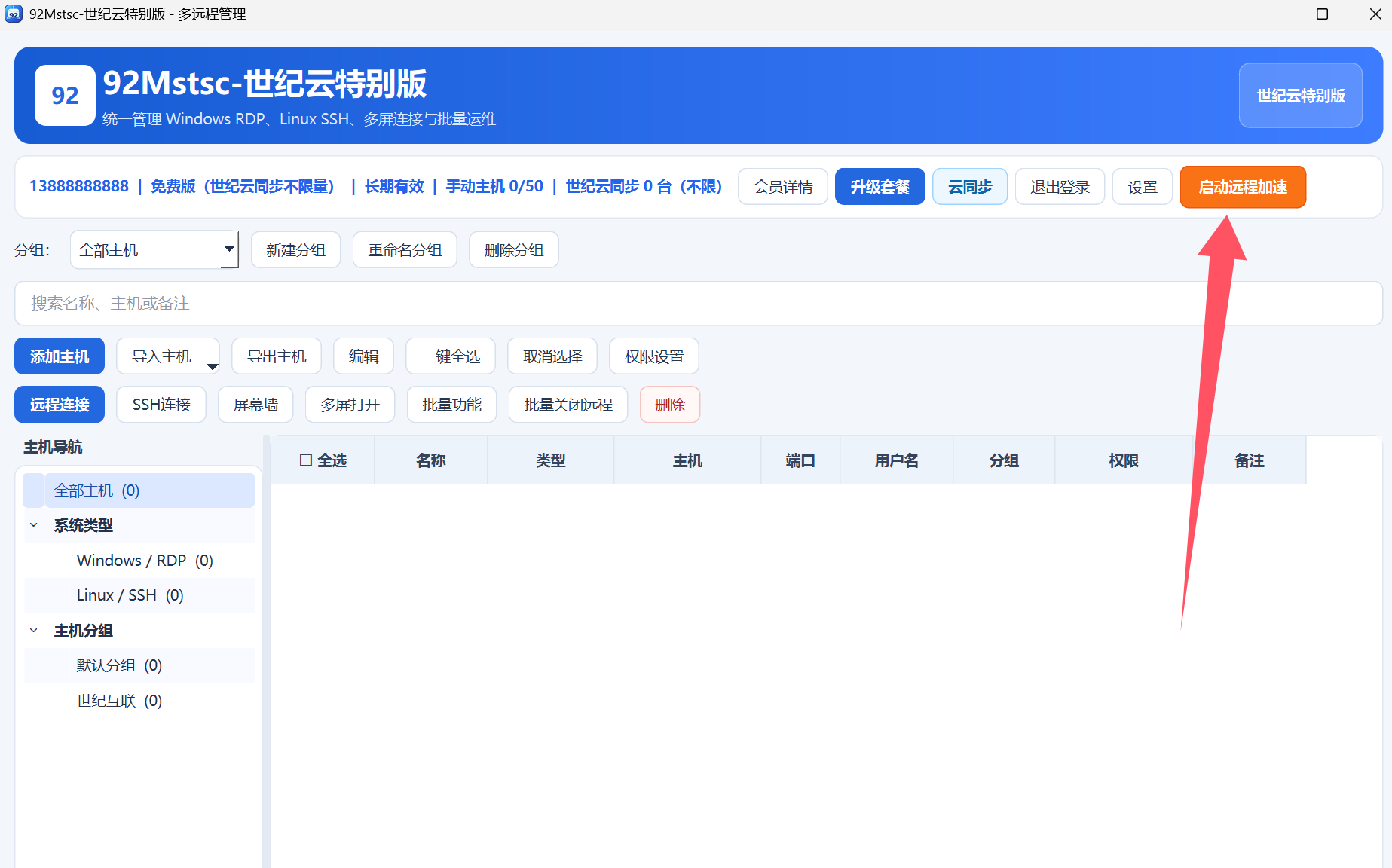
Task: Click 批量关闭远程 button
Action: point(568,405)
